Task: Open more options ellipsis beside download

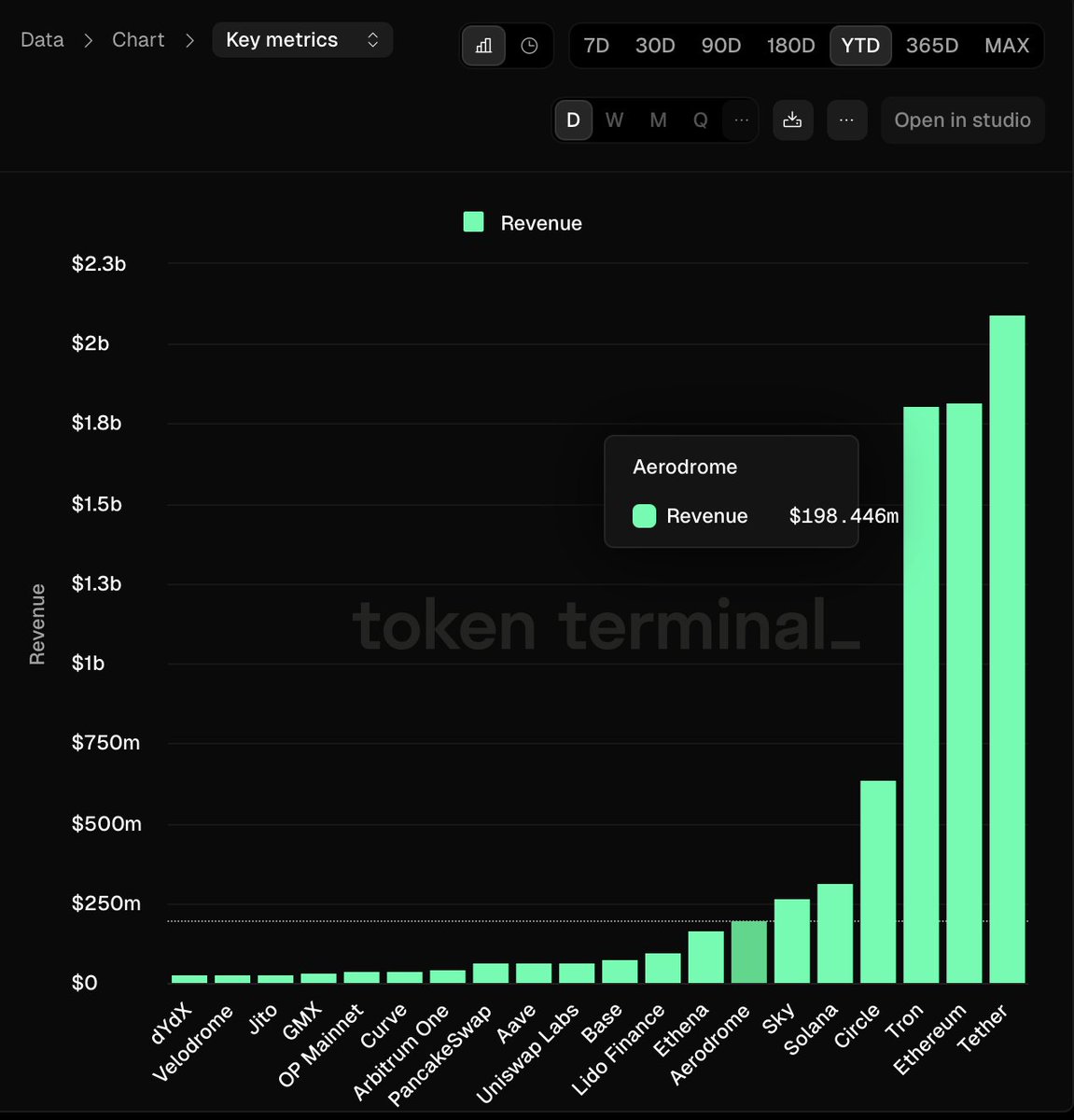Action: tap(846, 119)
